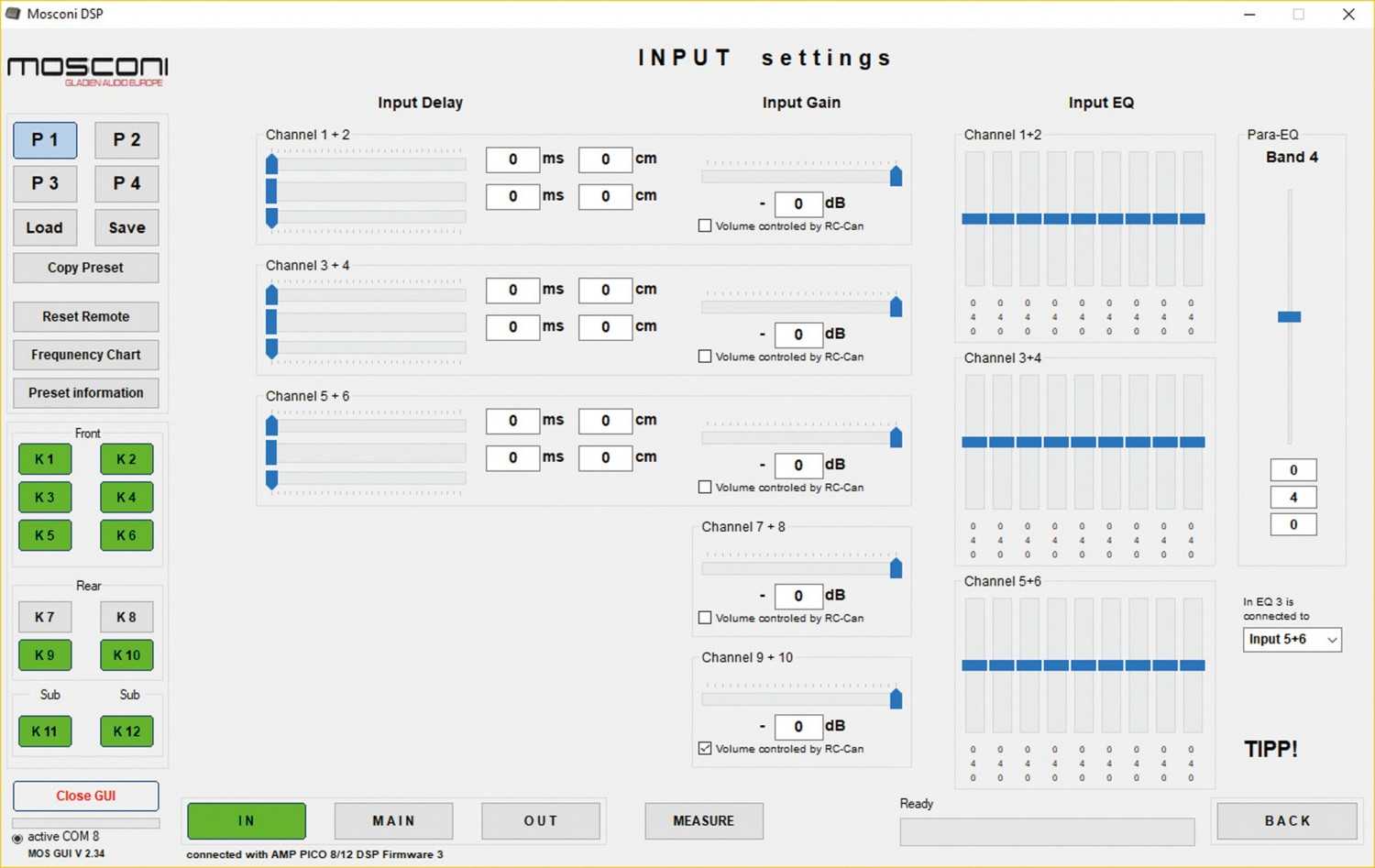Select the active COM 8 radio button

coord(17,838)
